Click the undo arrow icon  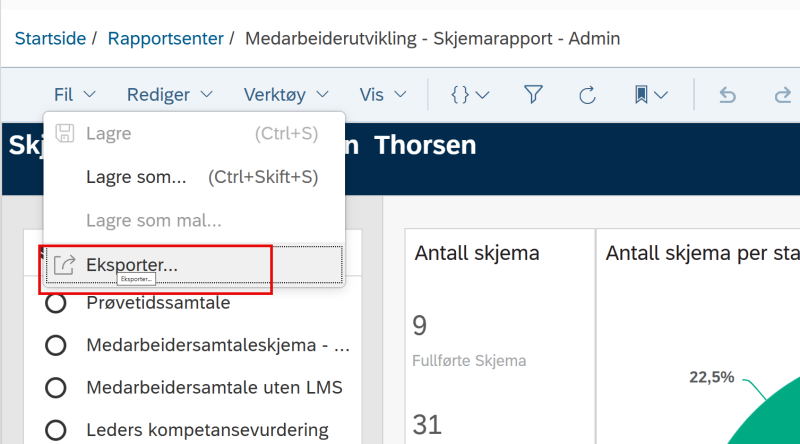728,95
